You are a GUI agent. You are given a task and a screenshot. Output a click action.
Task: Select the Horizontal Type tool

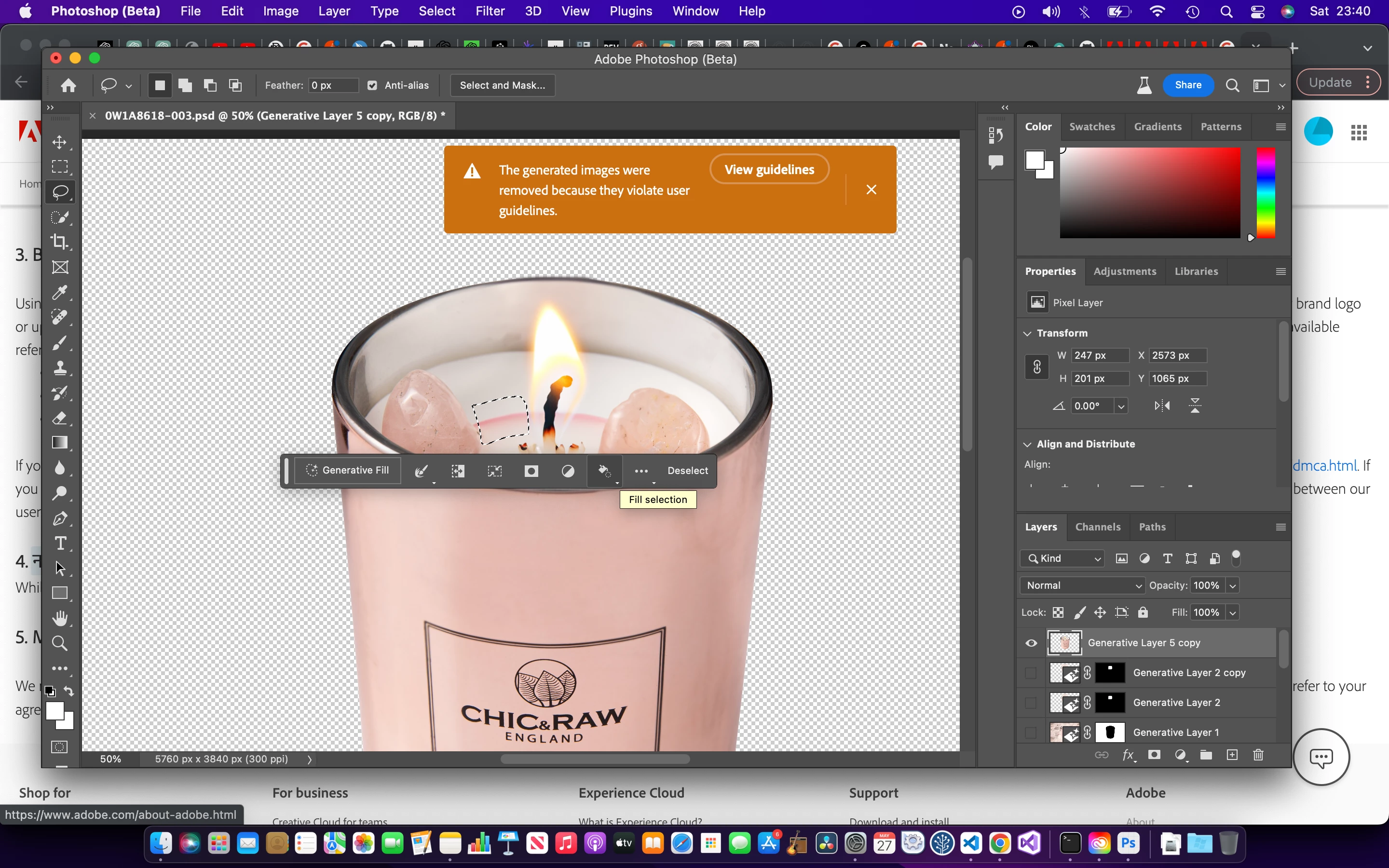(60, 543)
